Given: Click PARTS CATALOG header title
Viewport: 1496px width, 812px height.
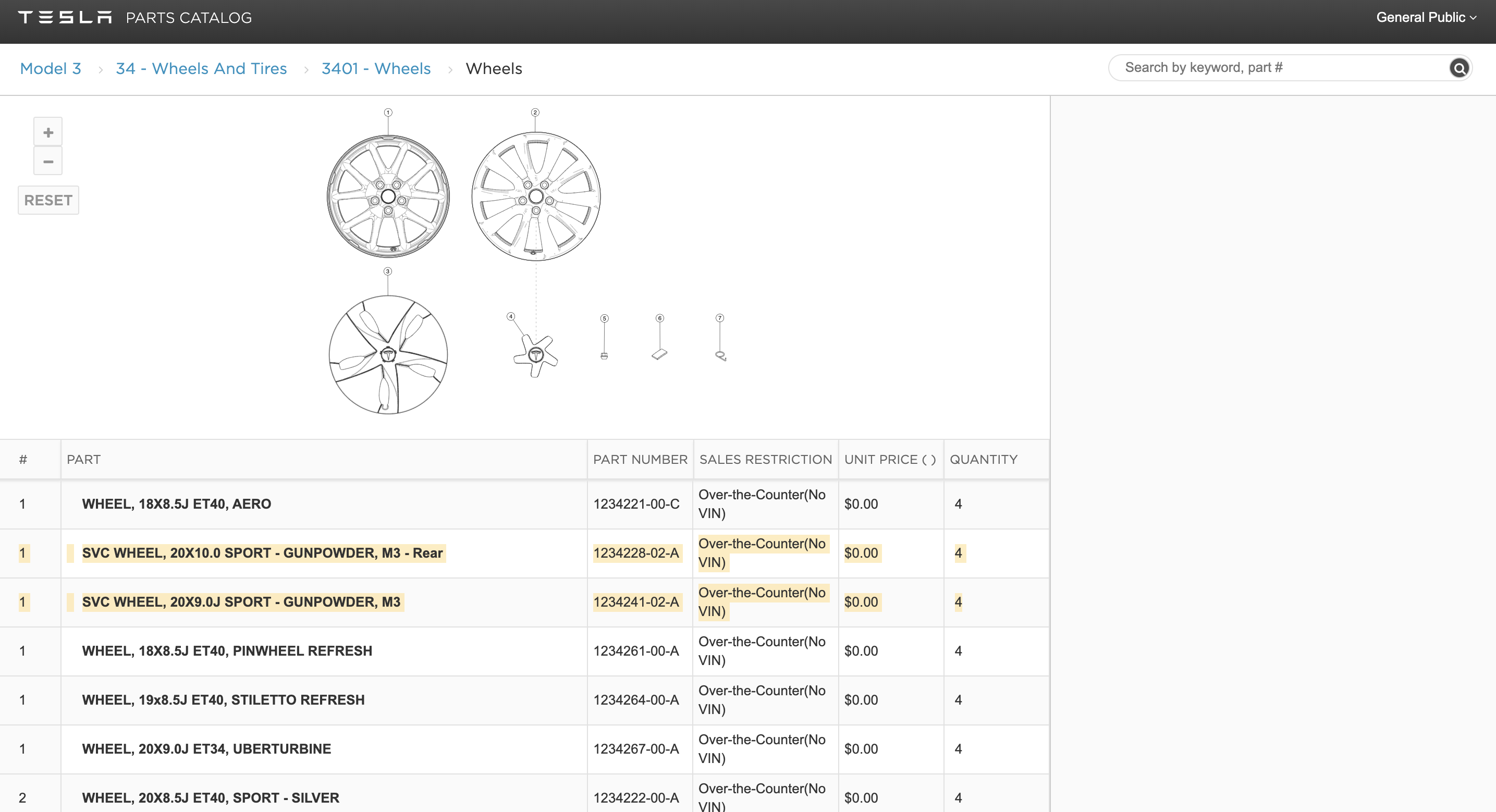Looking at the screenshot, I should [189, 17].
